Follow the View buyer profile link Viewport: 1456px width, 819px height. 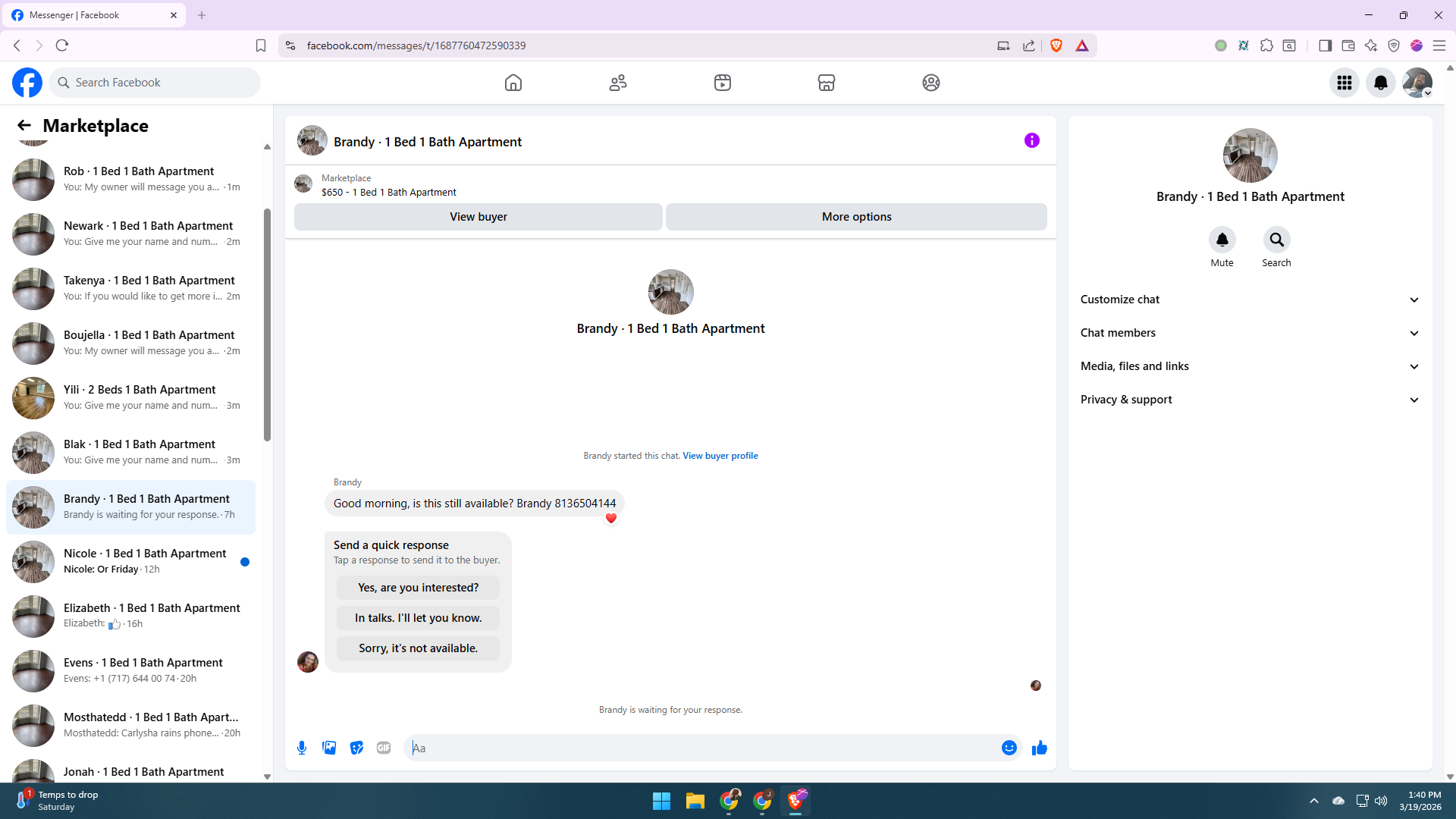click(720, 456)
